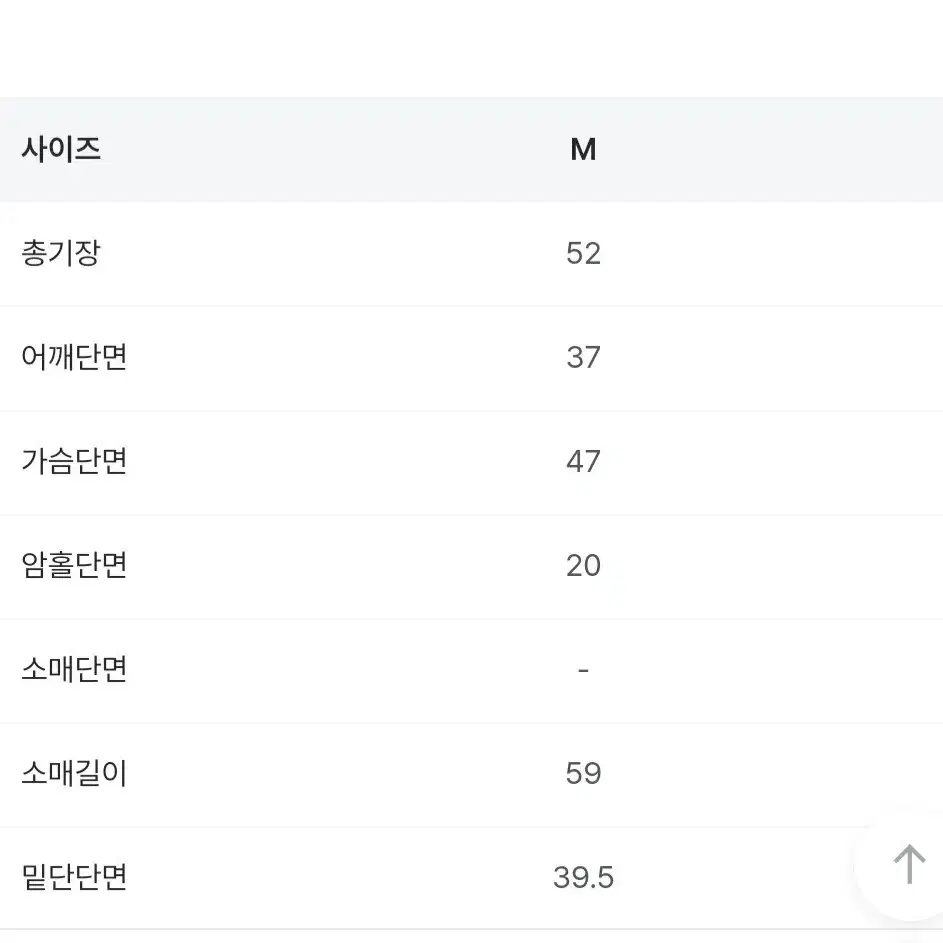Click the 소매단면 row label
Viewport: 943px width, 943px height.
[x=74, y=669]
